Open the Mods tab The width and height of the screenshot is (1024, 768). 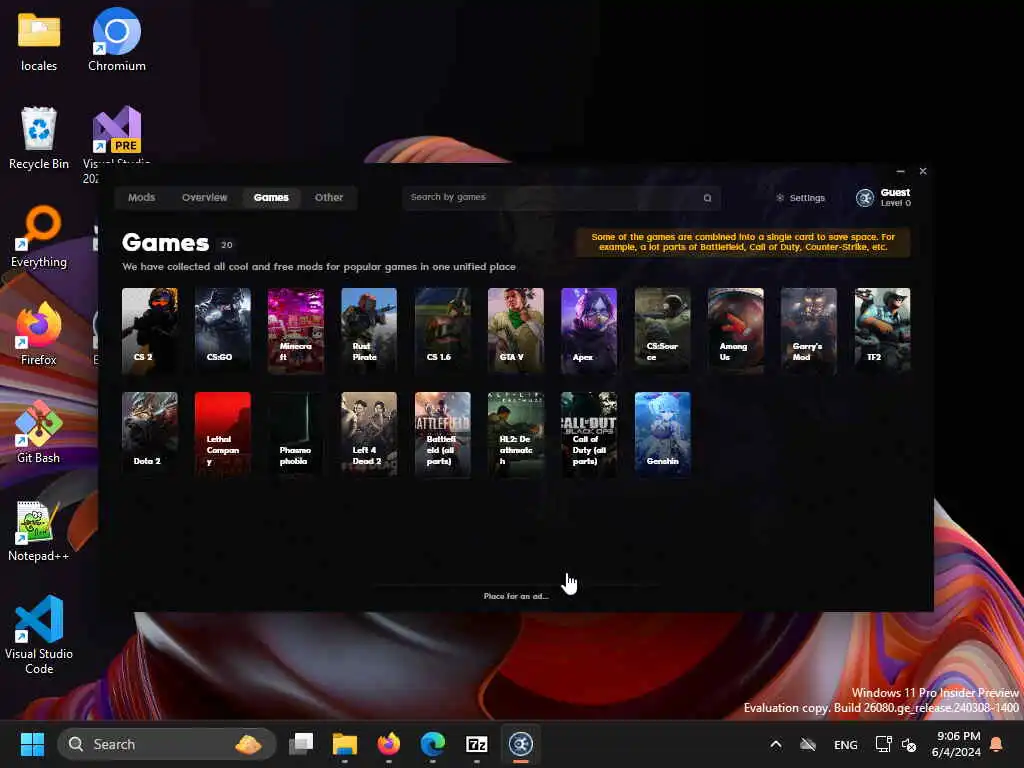click(141, 197)
